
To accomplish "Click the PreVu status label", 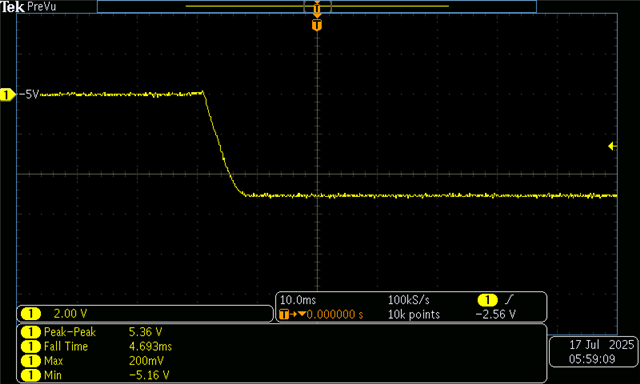I will tap(41, 7).
